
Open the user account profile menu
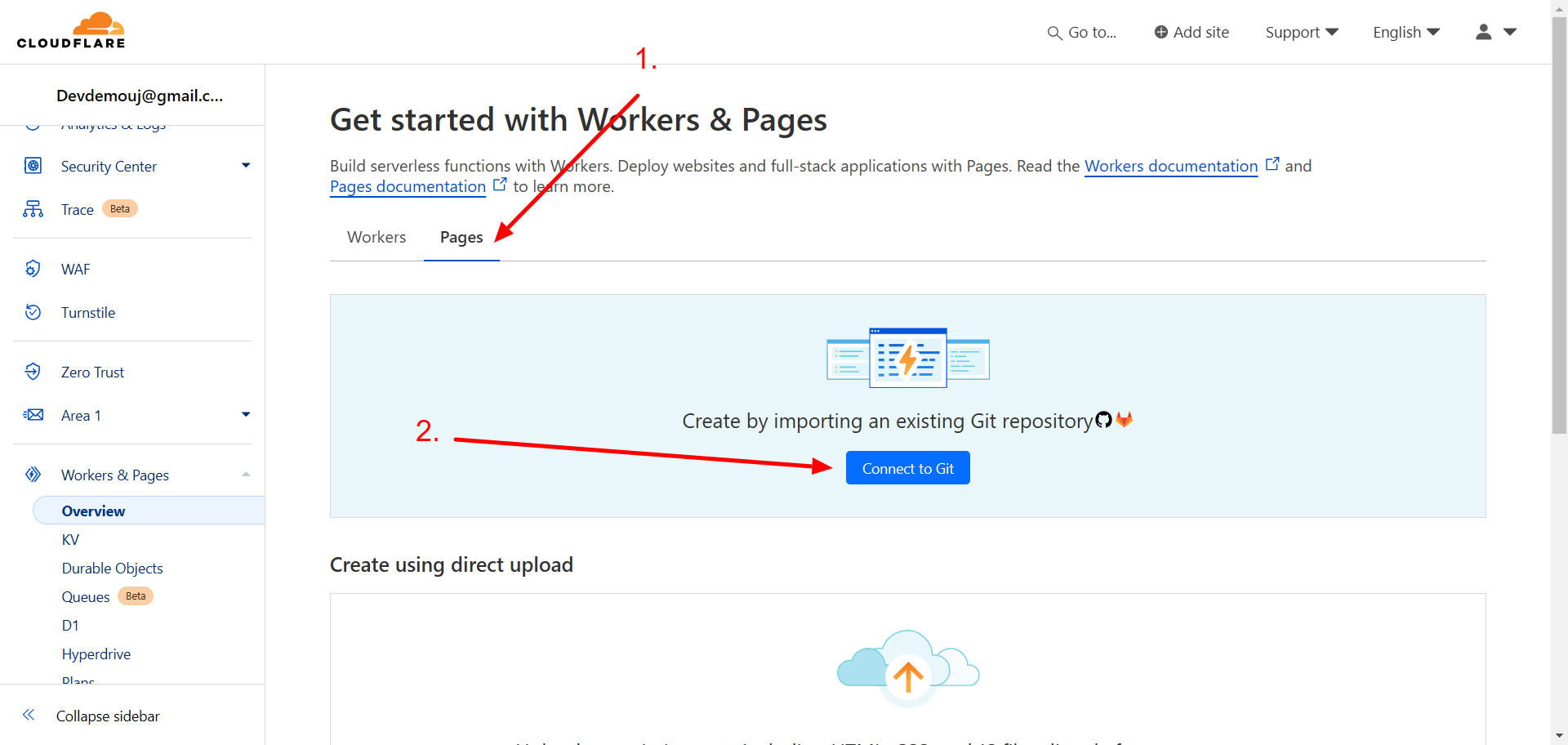pos(1495,33)
